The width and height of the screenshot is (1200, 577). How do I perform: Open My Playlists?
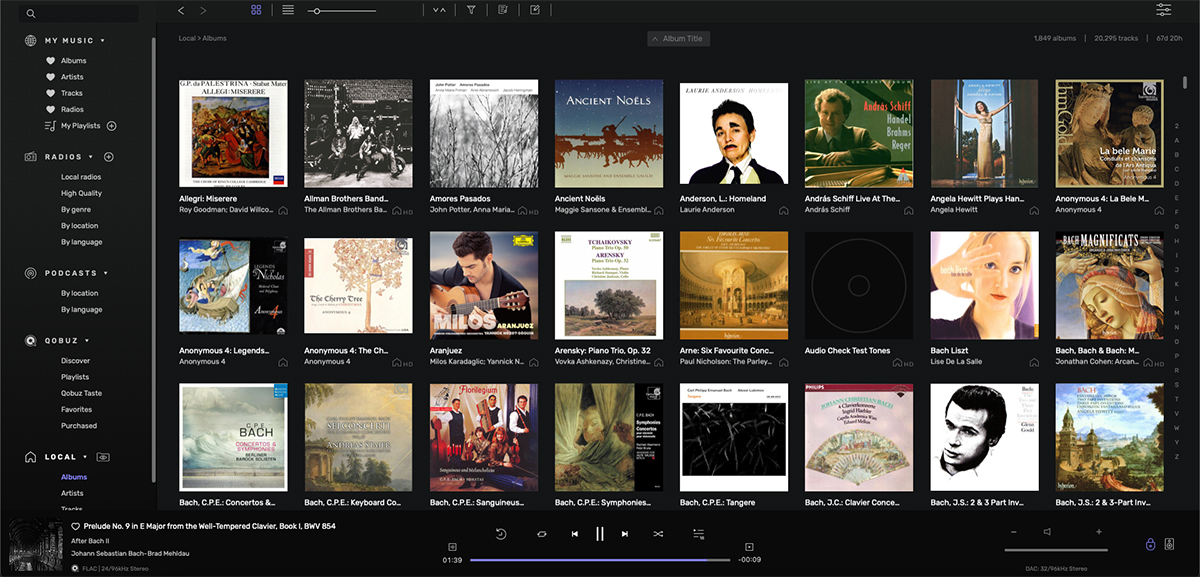pos(80,126)
